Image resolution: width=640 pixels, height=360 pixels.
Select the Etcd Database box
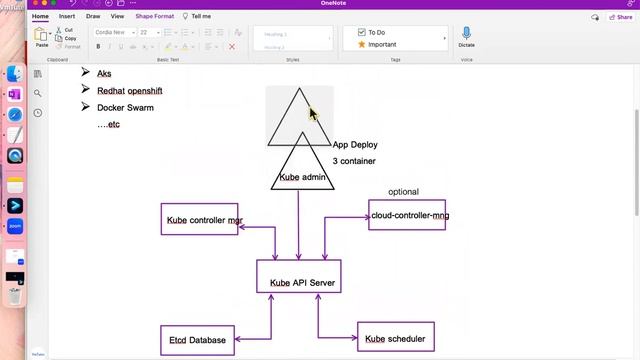(198, 340)
